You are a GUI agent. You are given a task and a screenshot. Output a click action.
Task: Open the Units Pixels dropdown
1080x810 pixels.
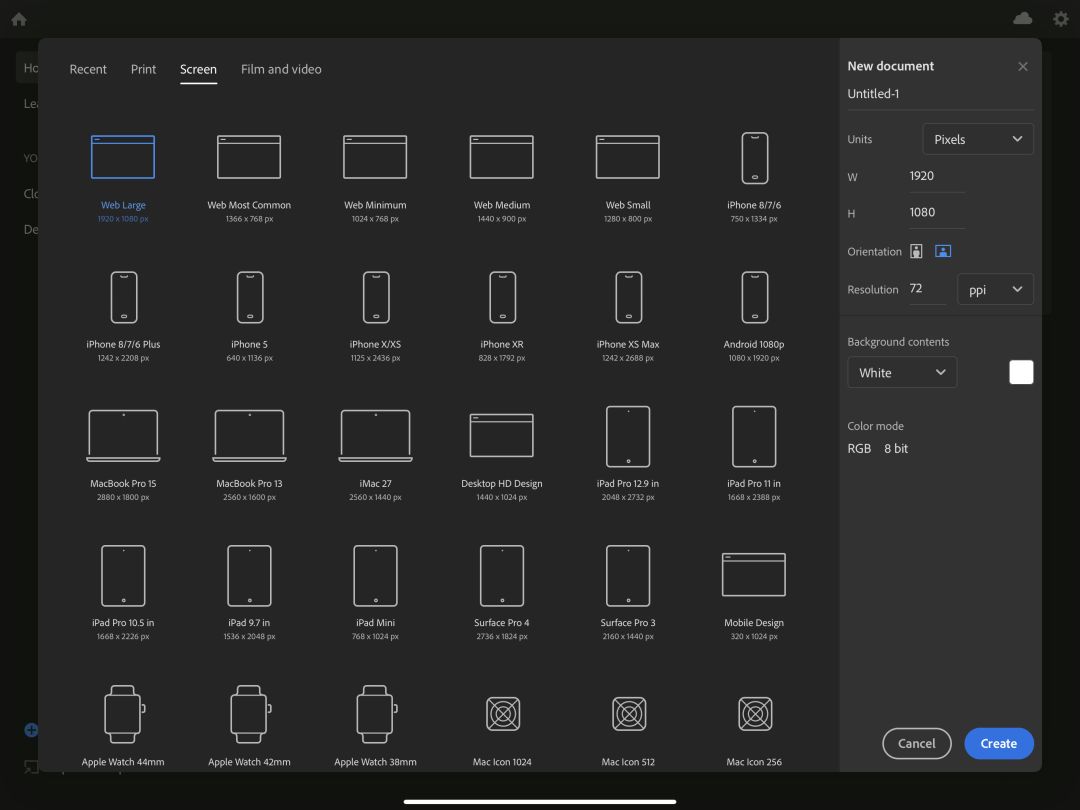click(978, 139)
